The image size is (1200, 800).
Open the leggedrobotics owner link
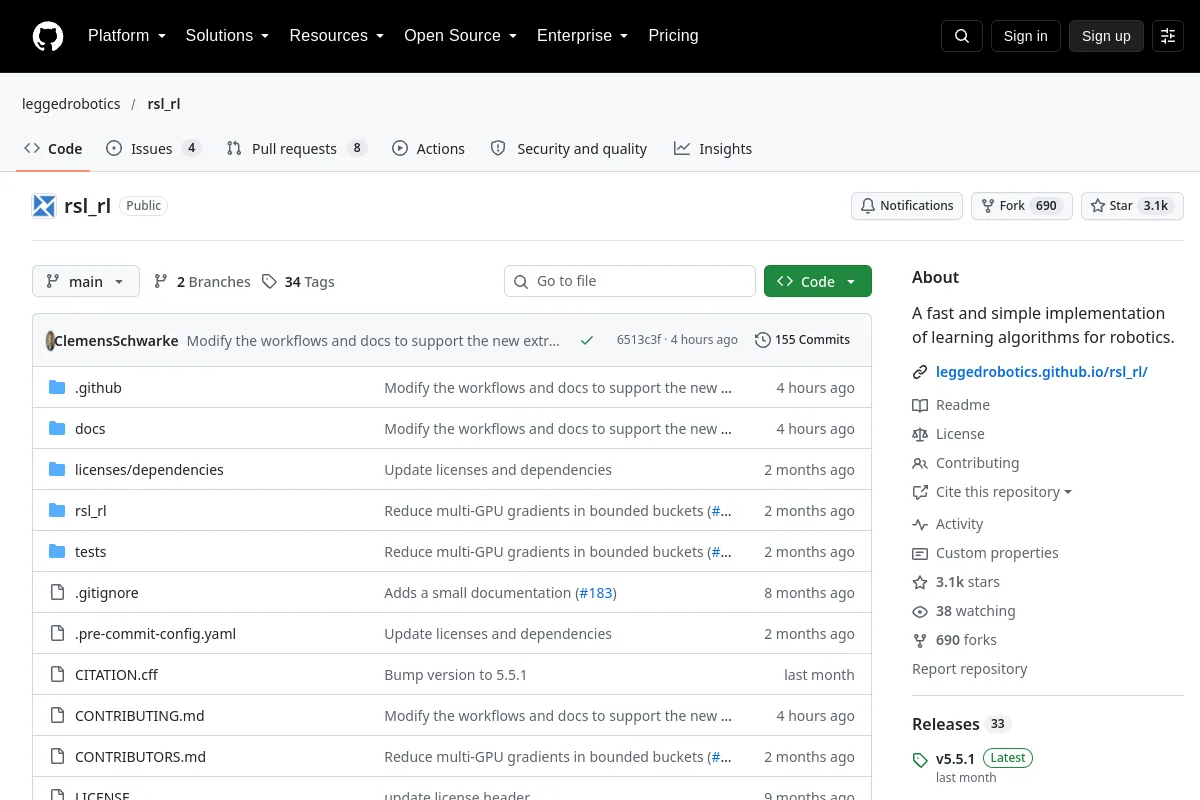click(x=71, y=104)
